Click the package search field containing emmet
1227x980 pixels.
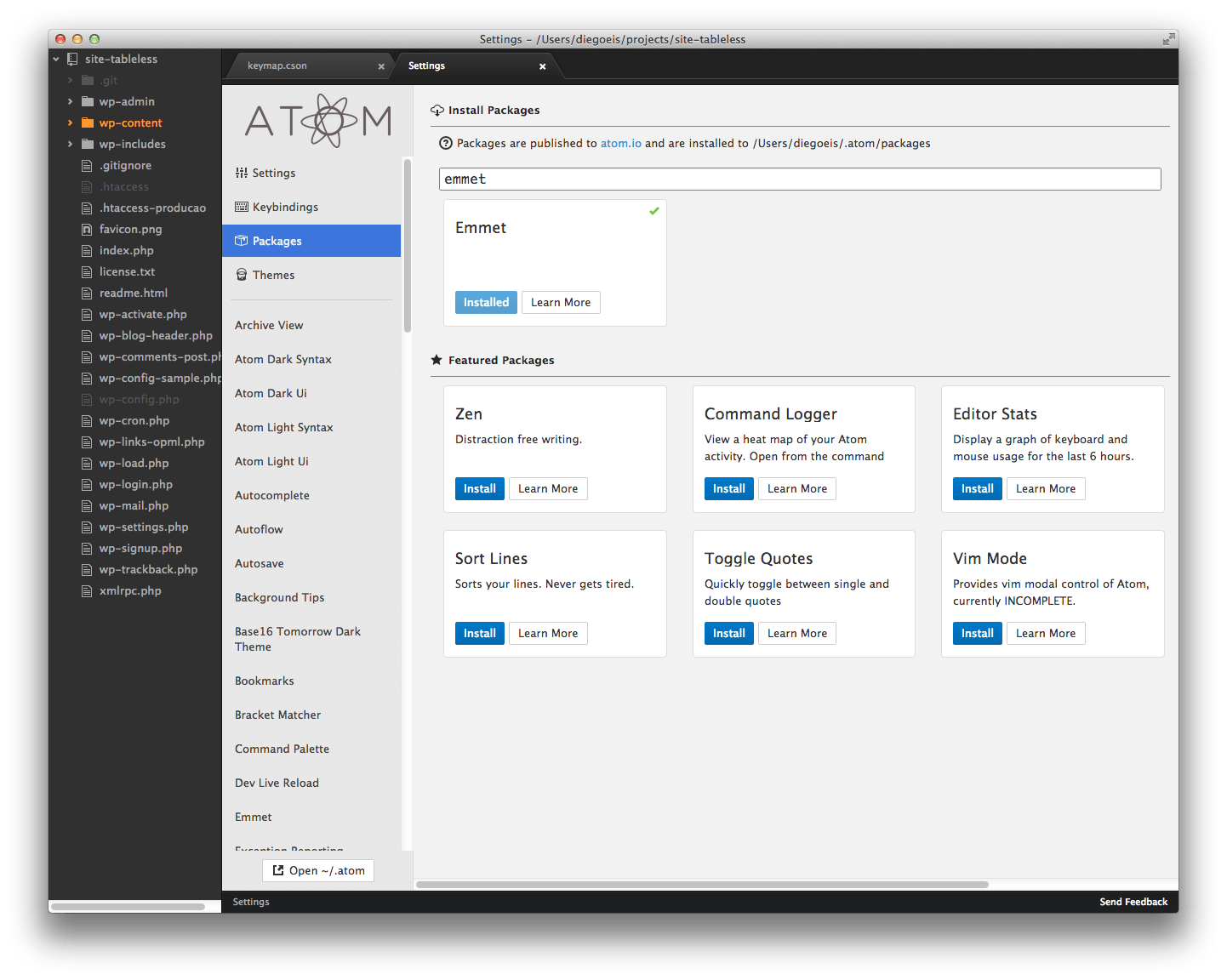point(800,179)
